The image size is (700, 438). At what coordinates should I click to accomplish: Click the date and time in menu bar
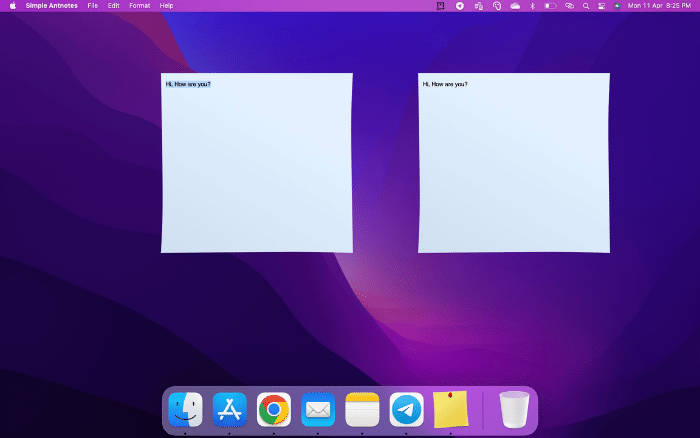click(659, 6)
